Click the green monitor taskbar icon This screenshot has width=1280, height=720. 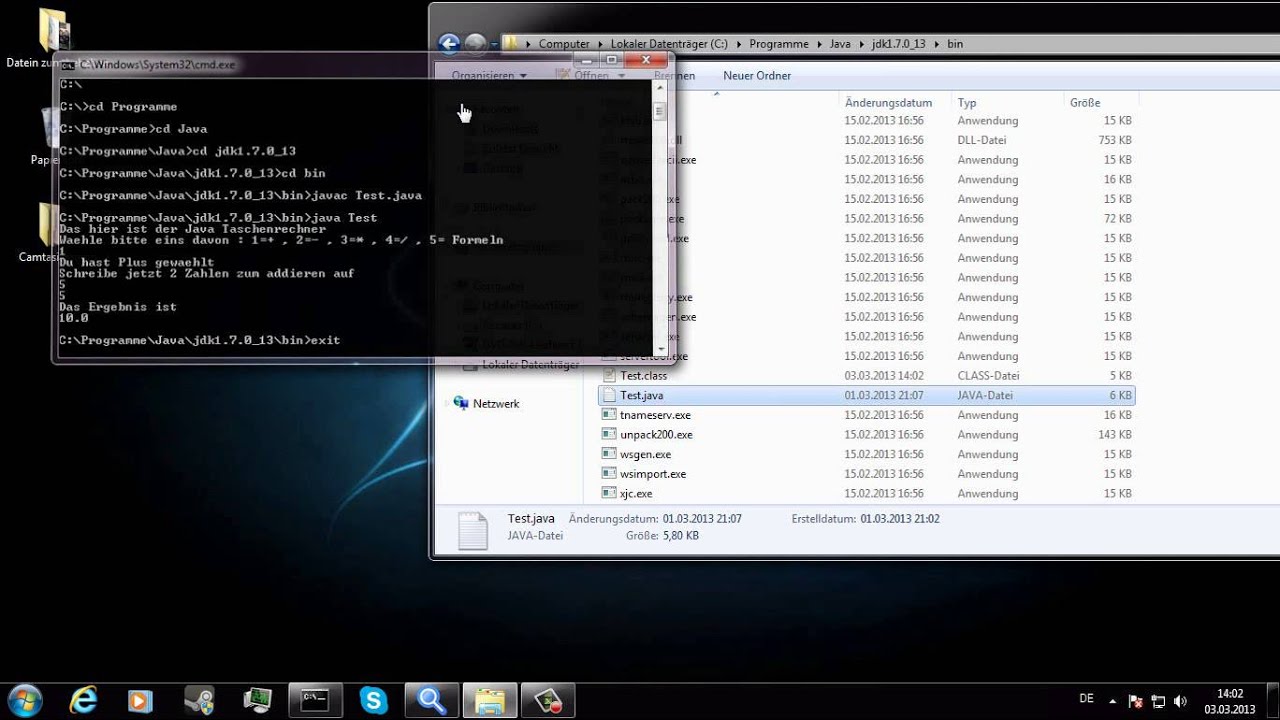(x=257, y=699)
